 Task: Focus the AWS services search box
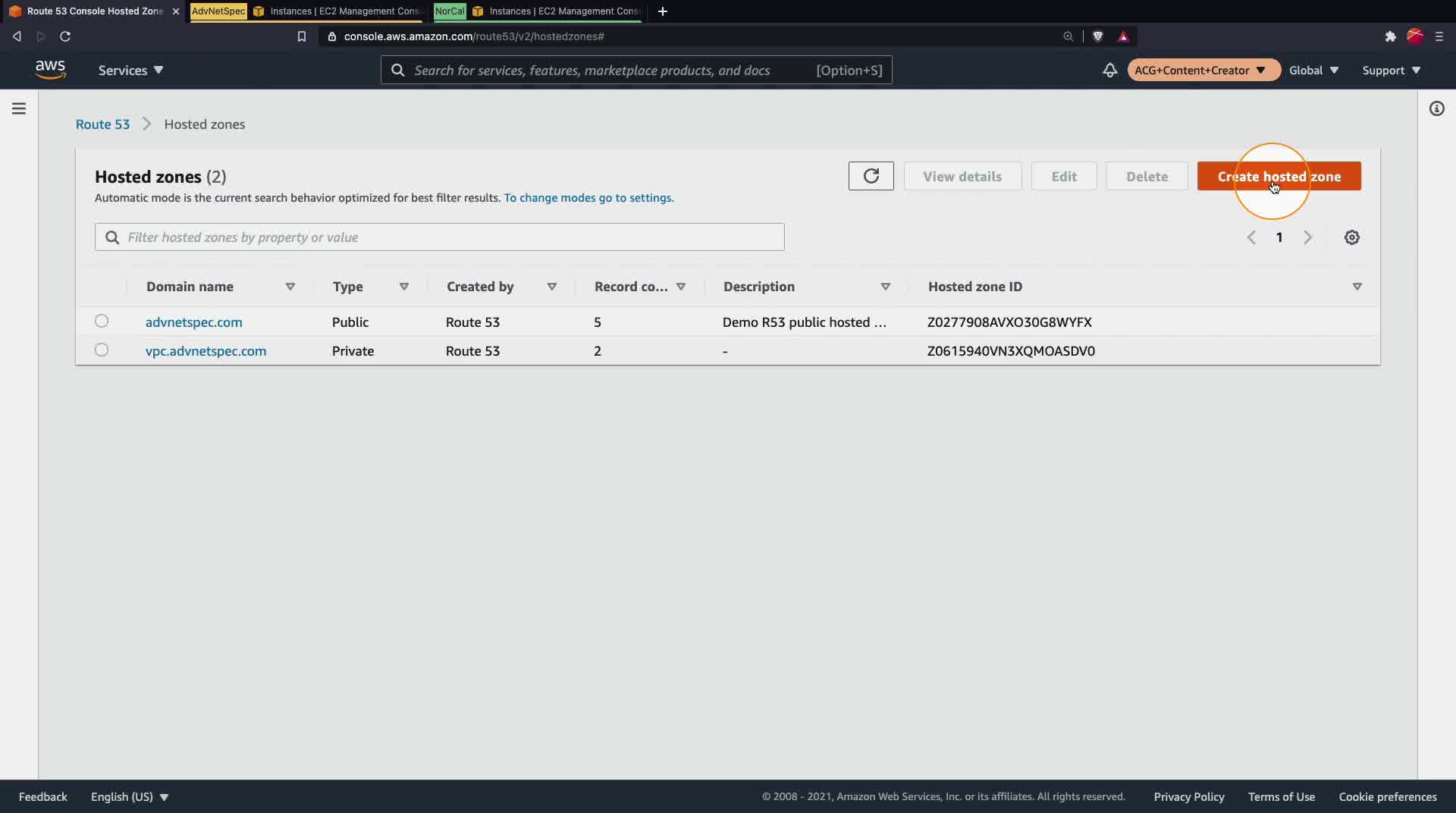(x=636, y=70)
